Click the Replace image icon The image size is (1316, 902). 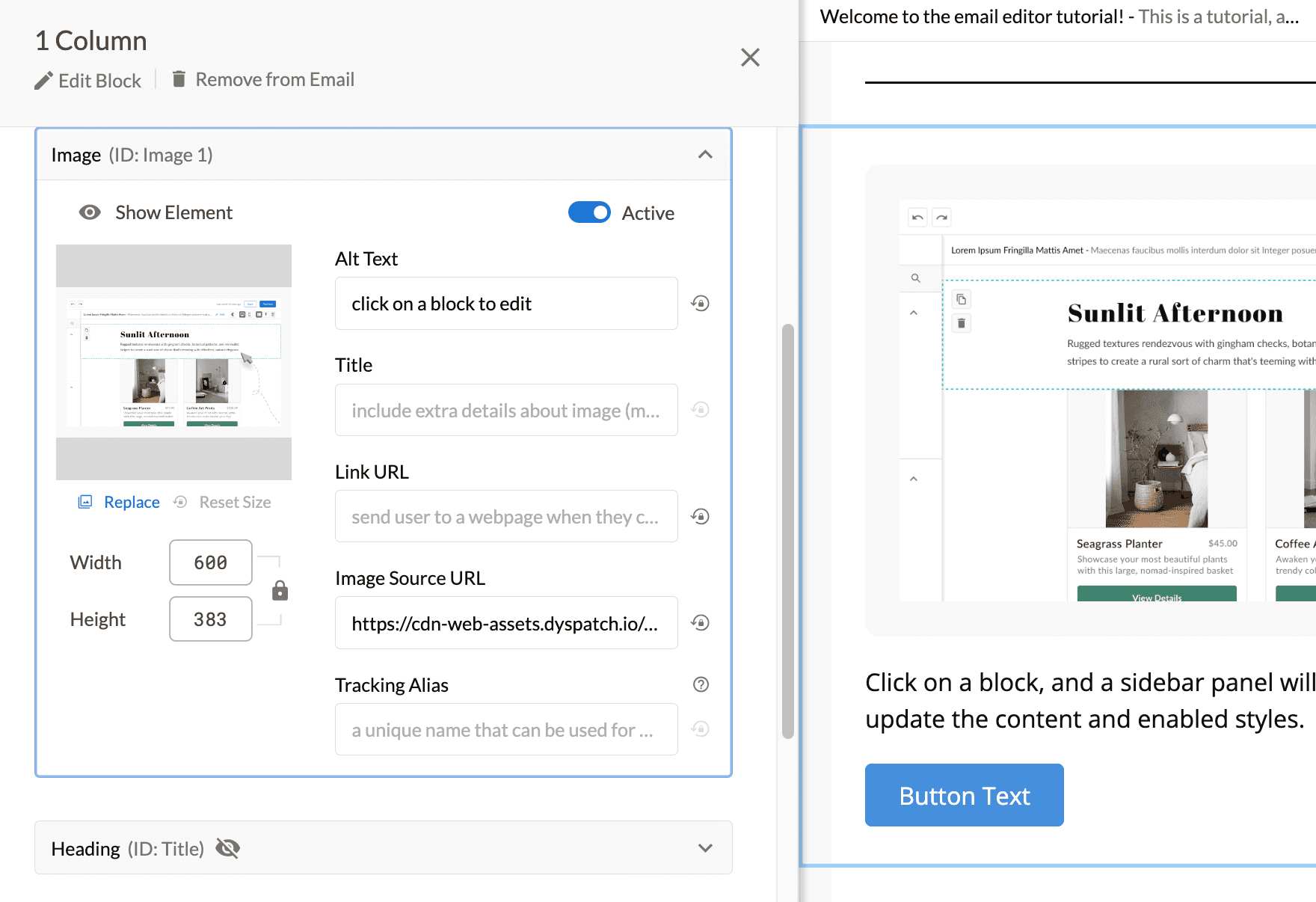pyautogui.click(x=86, y=501)
